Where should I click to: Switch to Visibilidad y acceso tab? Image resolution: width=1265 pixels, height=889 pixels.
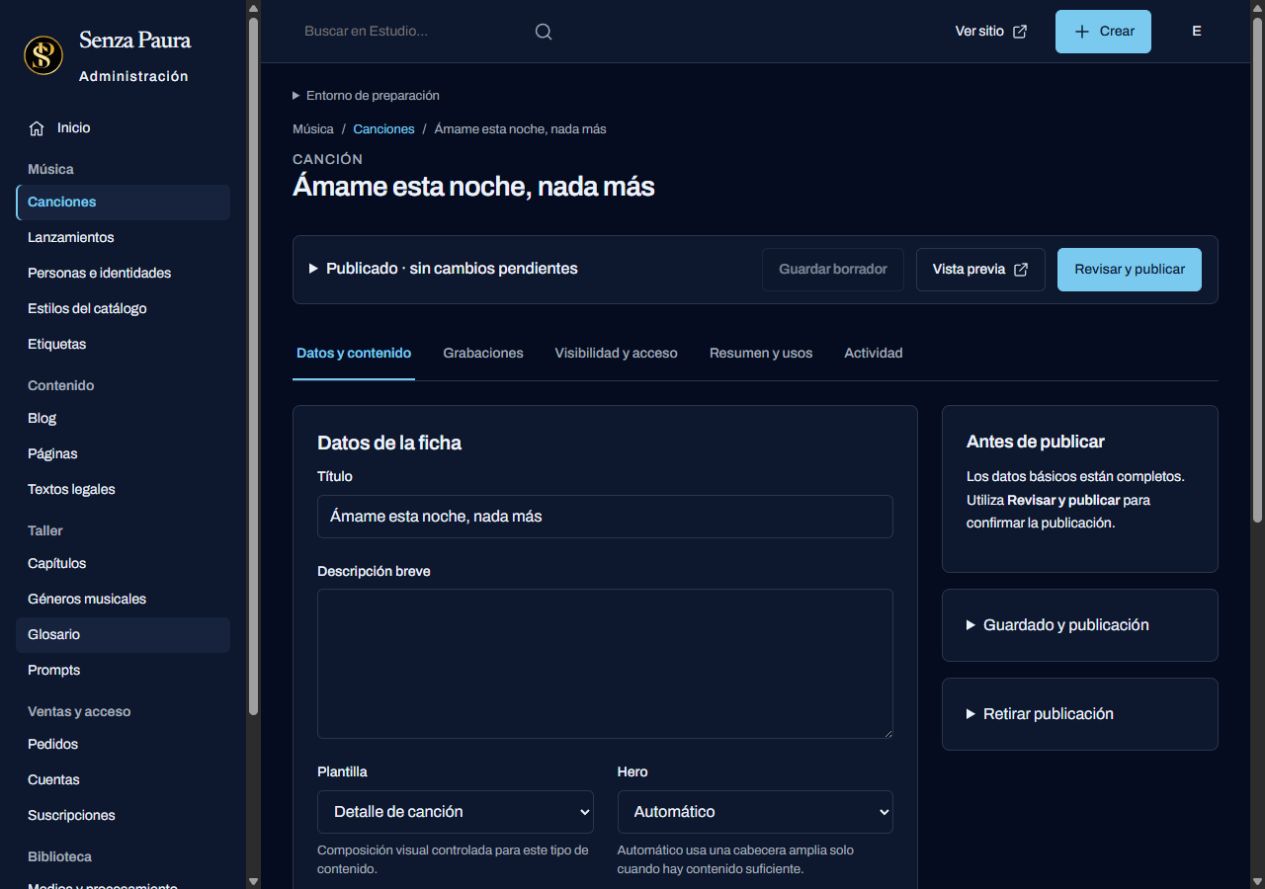pos(616,353)
